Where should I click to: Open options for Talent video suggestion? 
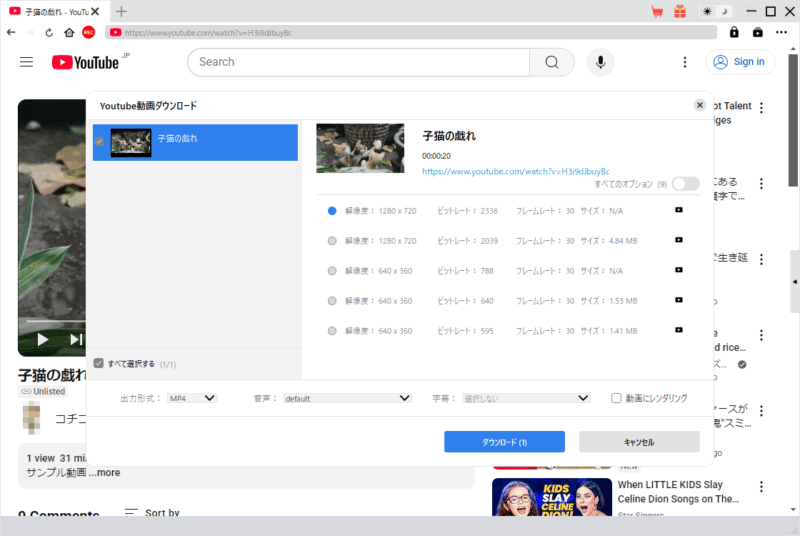pos(761,108)
